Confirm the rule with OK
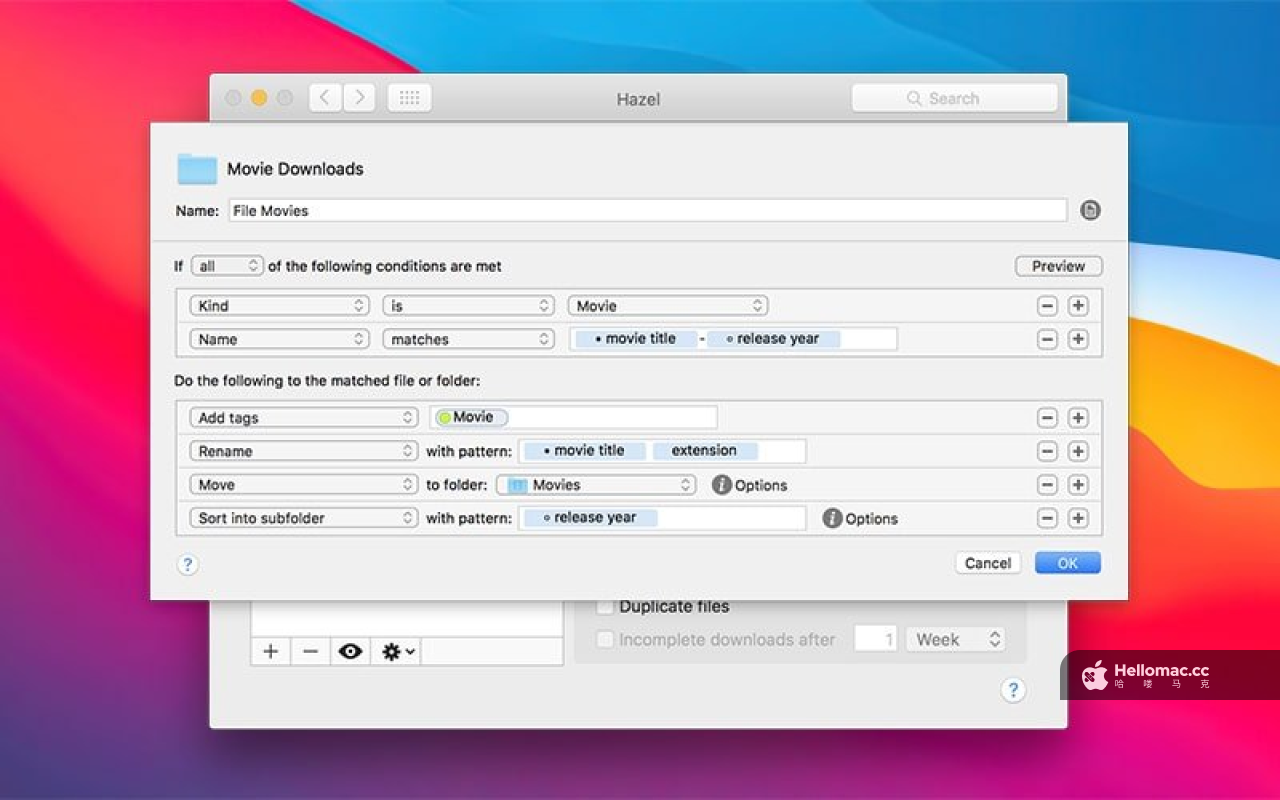This screenshot has height=800, width=1280. pos(1068,563)
